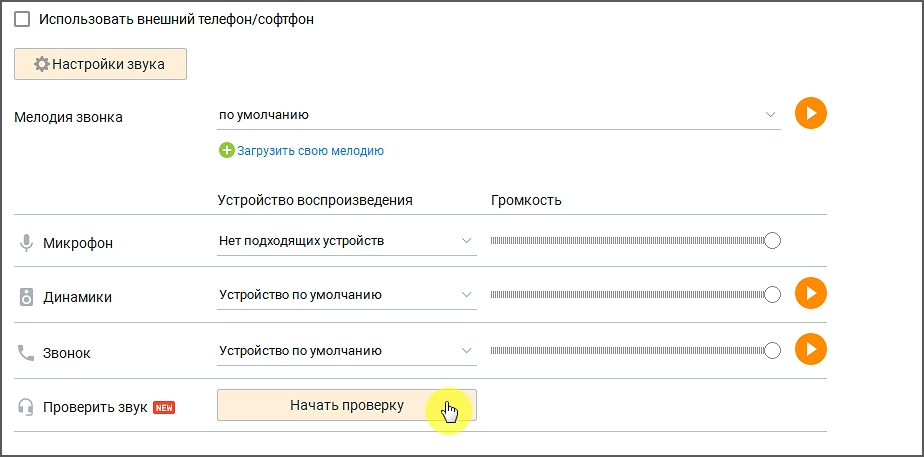This screenshot has height=457, width=924.
Task: Click the Мелодия звонка label
Action: (x=68, y=117)
